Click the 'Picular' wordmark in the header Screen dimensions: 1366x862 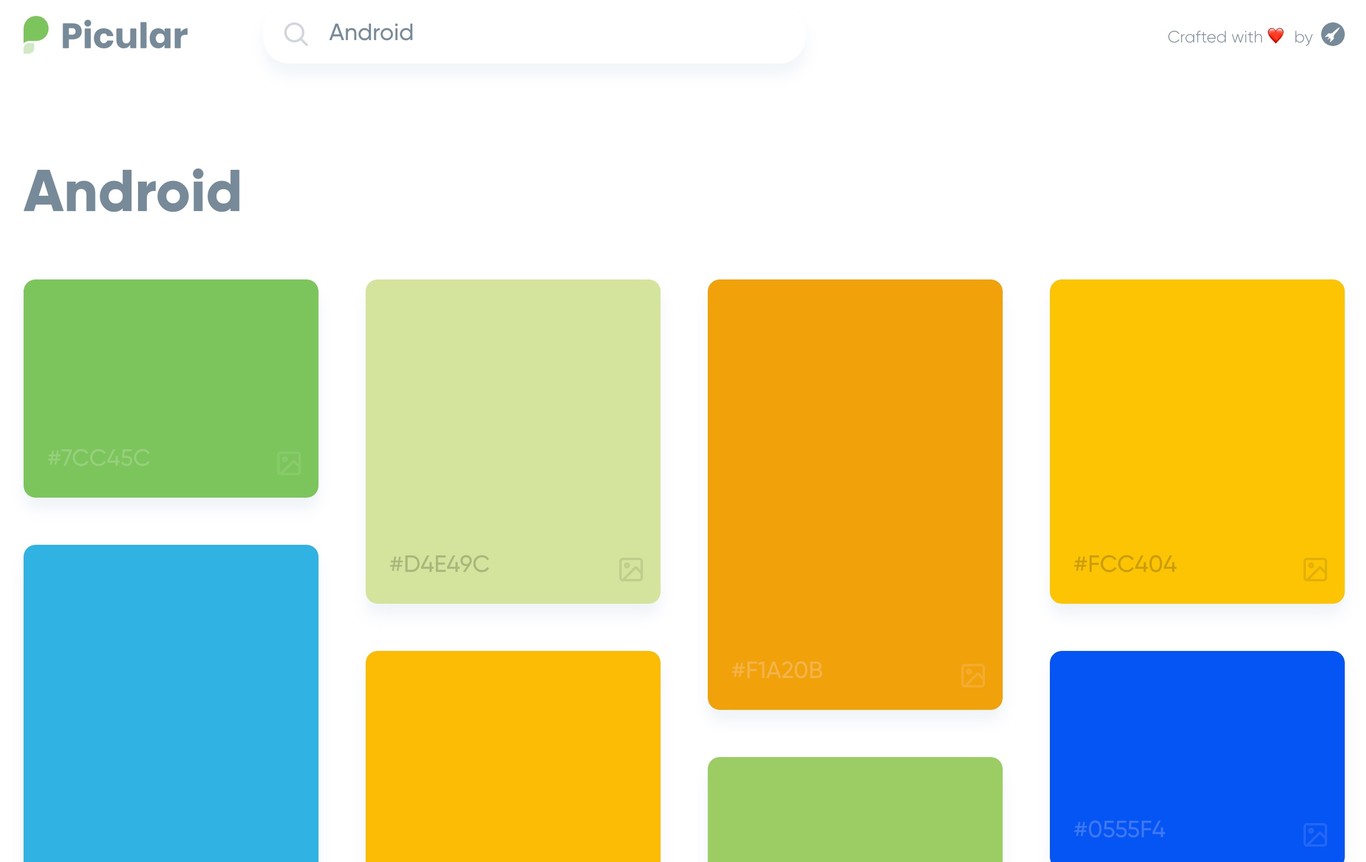pyautogui.click(x=123, y=34)
